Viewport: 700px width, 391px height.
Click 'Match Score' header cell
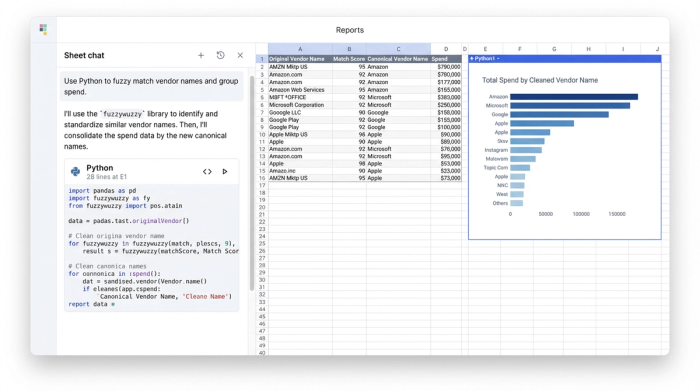click(x=349, y=59)
